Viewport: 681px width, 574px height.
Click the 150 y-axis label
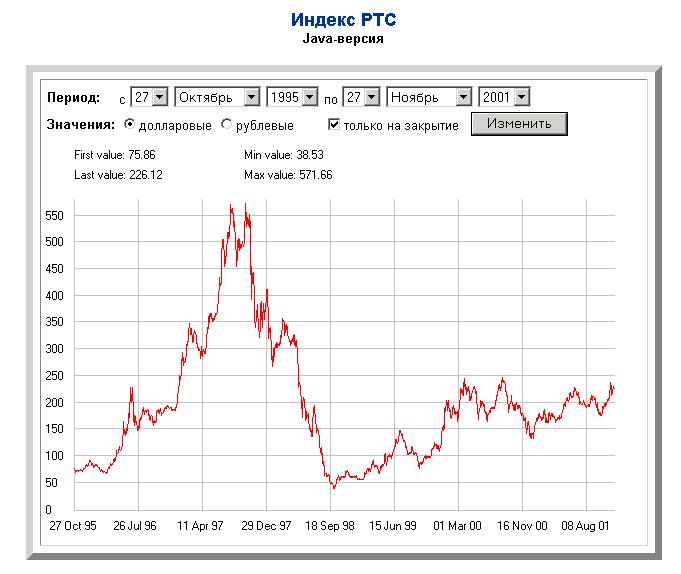54,429
